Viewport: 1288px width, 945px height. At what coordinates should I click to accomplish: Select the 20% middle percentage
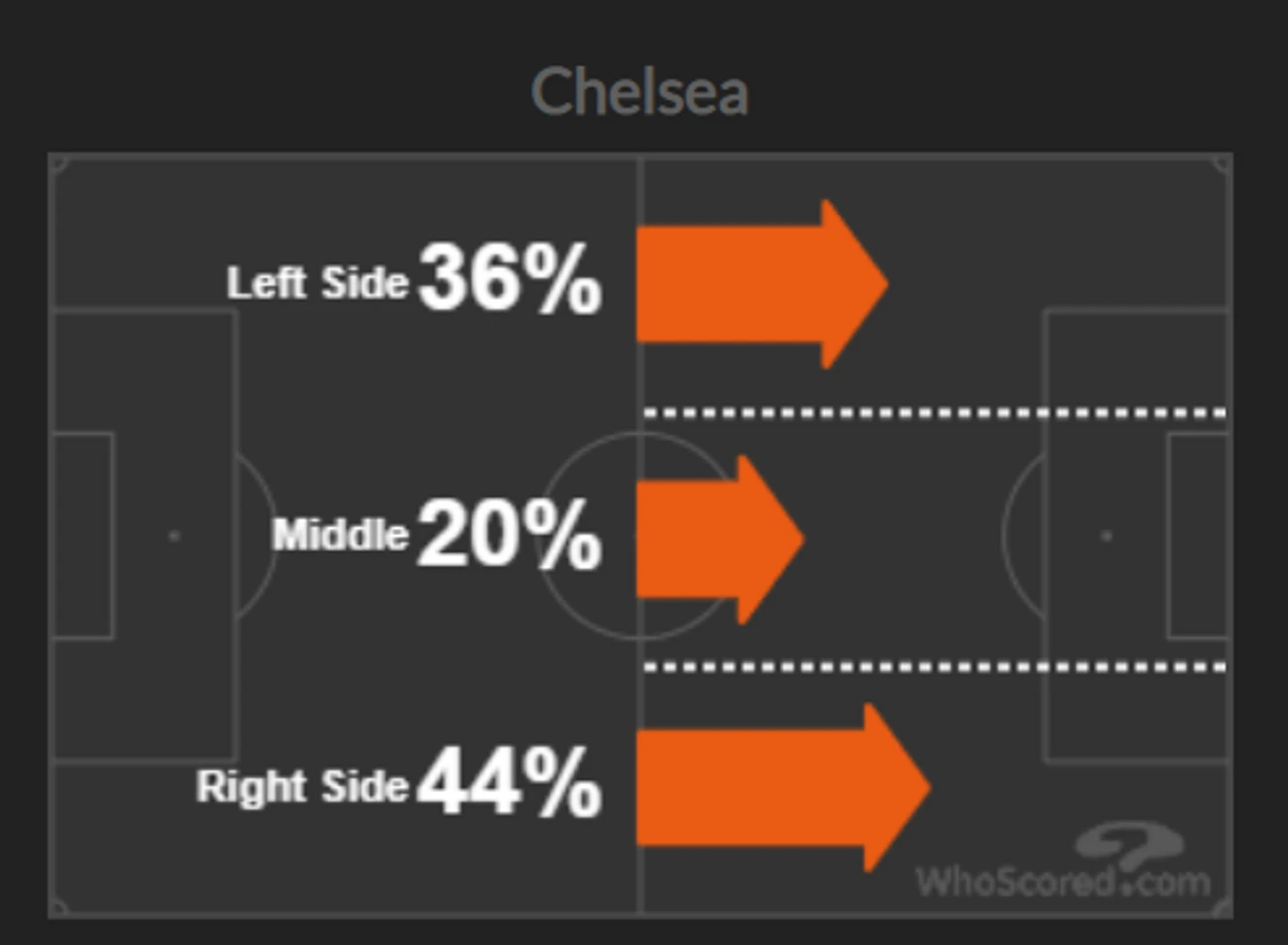tap(510, 533)
